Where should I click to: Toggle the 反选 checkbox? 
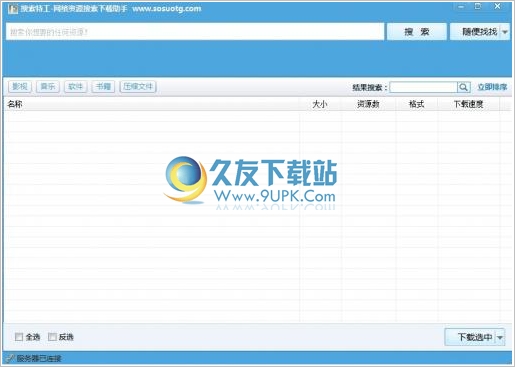(52, 337)
